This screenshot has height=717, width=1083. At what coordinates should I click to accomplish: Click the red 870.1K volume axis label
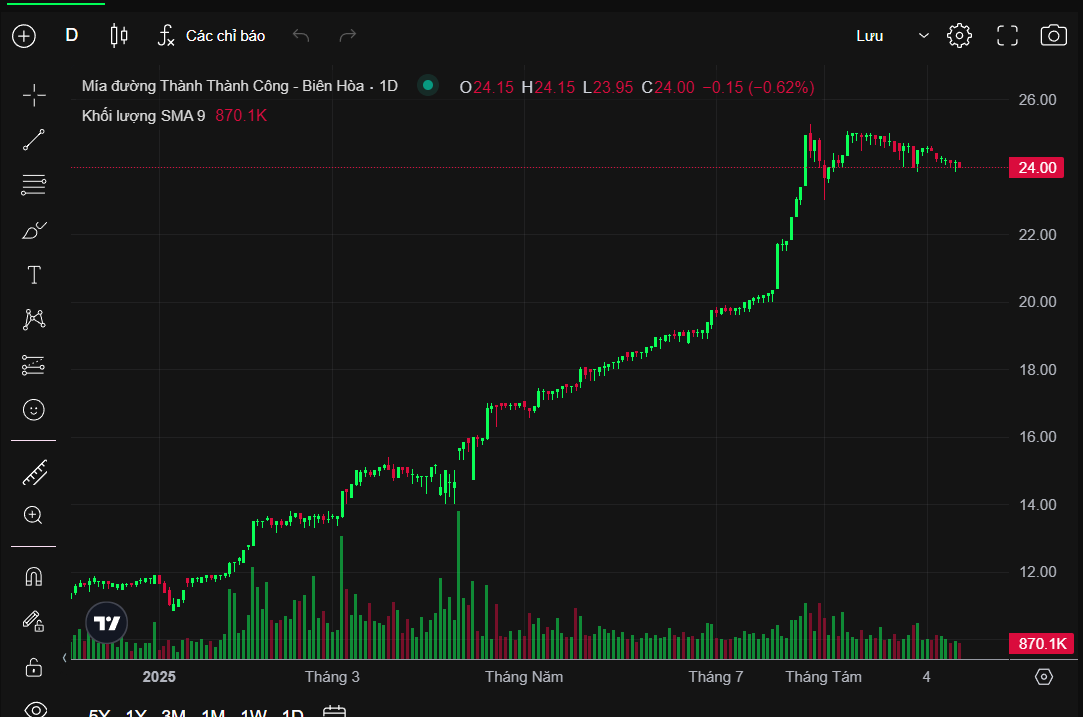pos(1042,644)
